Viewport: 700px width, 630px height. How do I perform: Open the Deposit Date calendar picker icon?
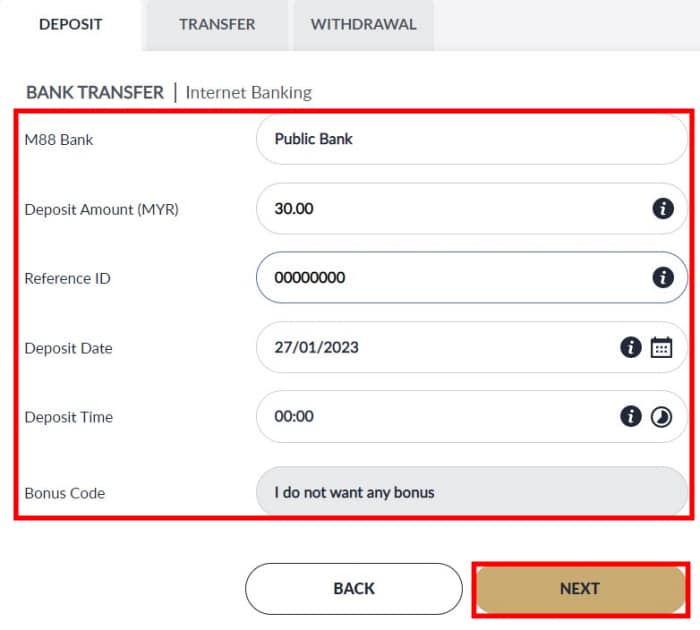[x=661, y=347]
